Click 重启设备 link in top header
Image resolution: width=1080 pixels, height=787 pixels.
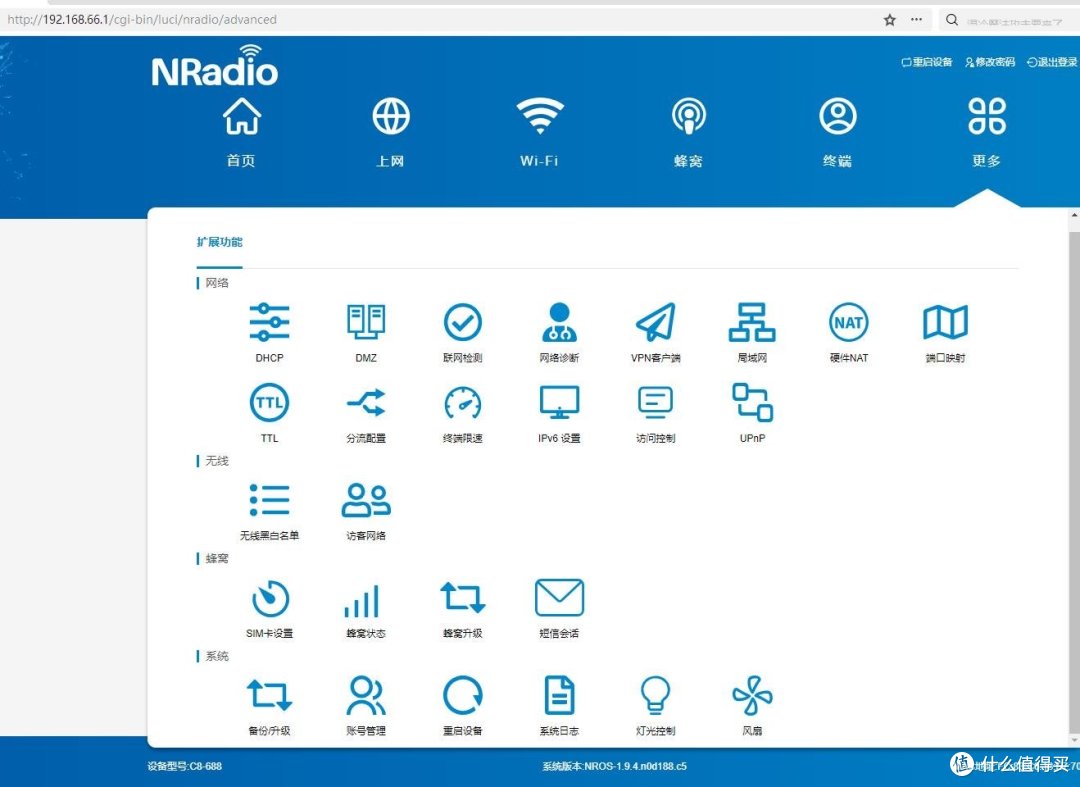(926, 62)
